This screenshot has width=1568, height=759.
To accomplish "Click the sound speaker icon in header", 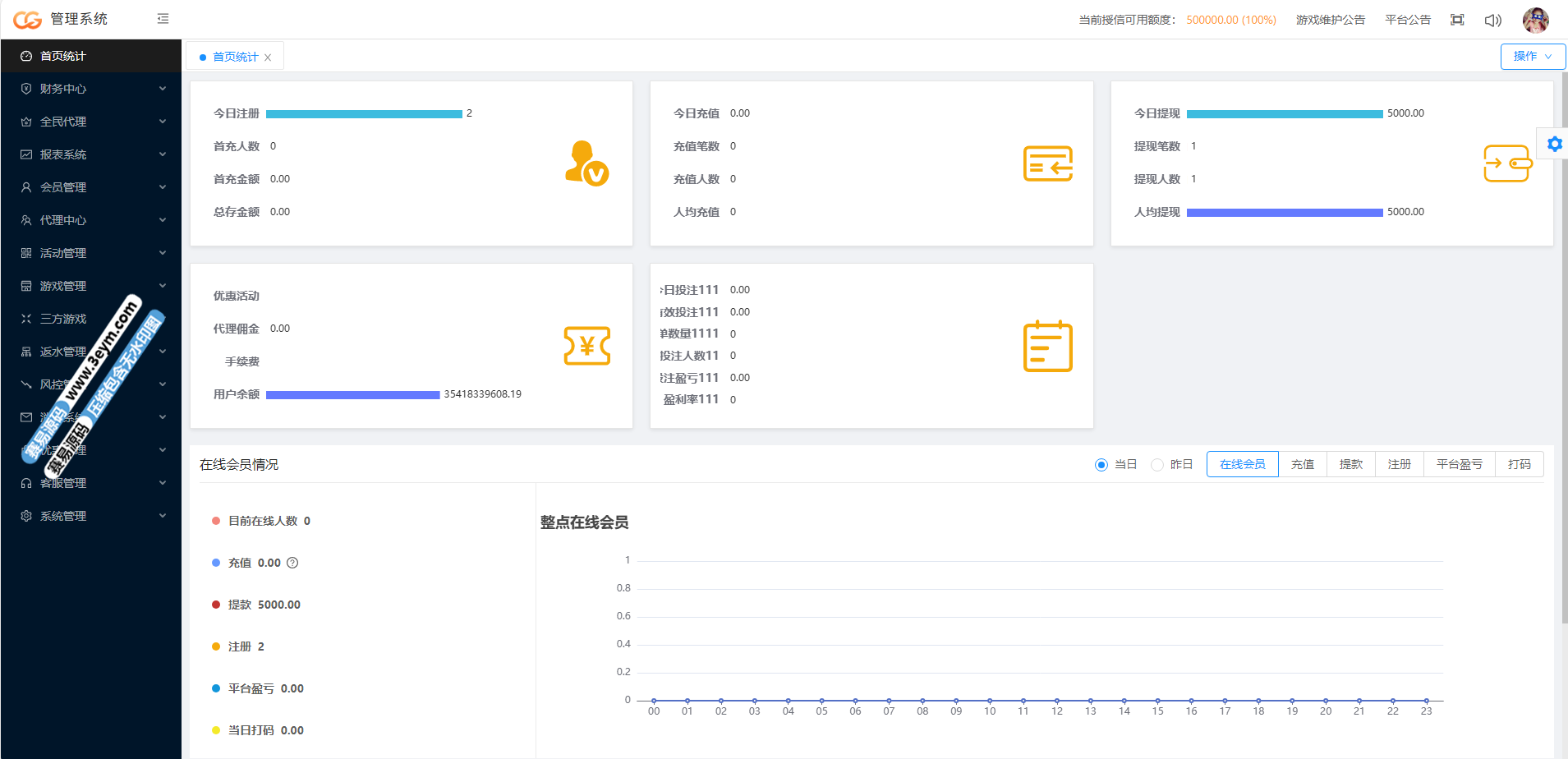I will pyautogui.click(x=1492, y=20).
